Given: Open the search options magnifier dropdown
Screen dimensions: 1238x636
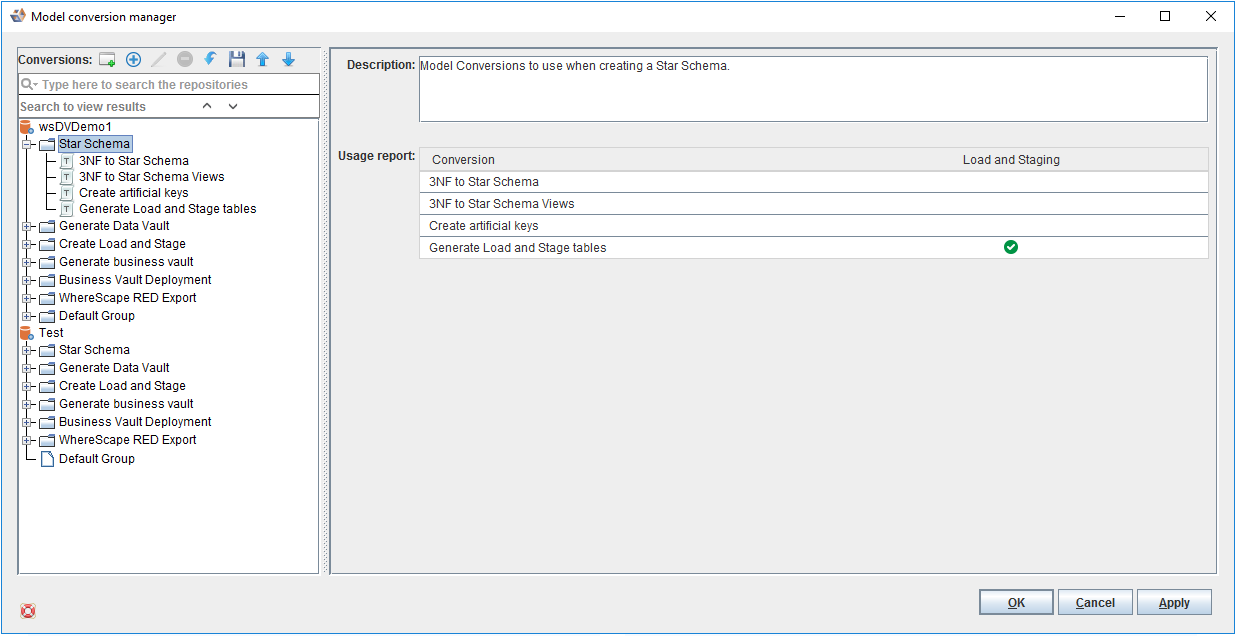Looking at the screenshot, I should [29, 85].
